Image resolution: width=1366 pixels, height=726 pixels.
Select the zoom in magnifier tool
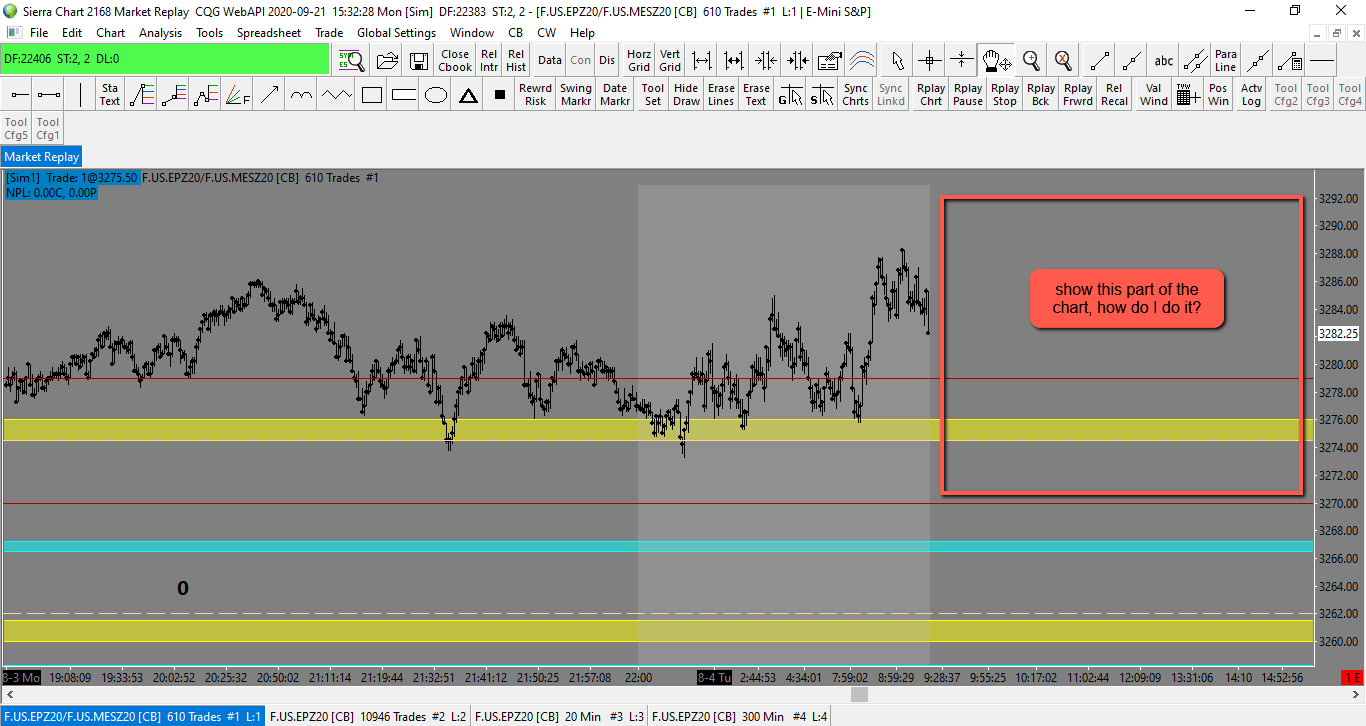pos(1031,60)
